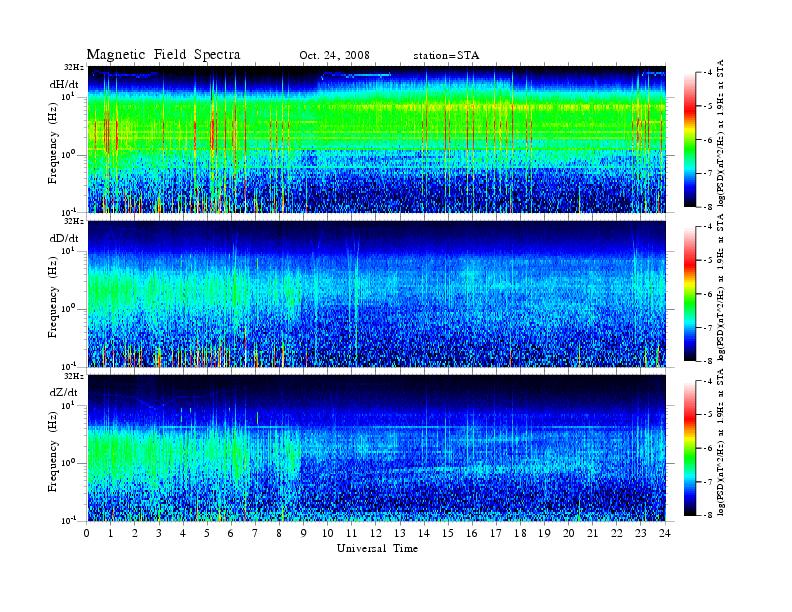Click the "32Hz" tick above dZ/dt panel
Screen dimensions: 792x612
74,376
